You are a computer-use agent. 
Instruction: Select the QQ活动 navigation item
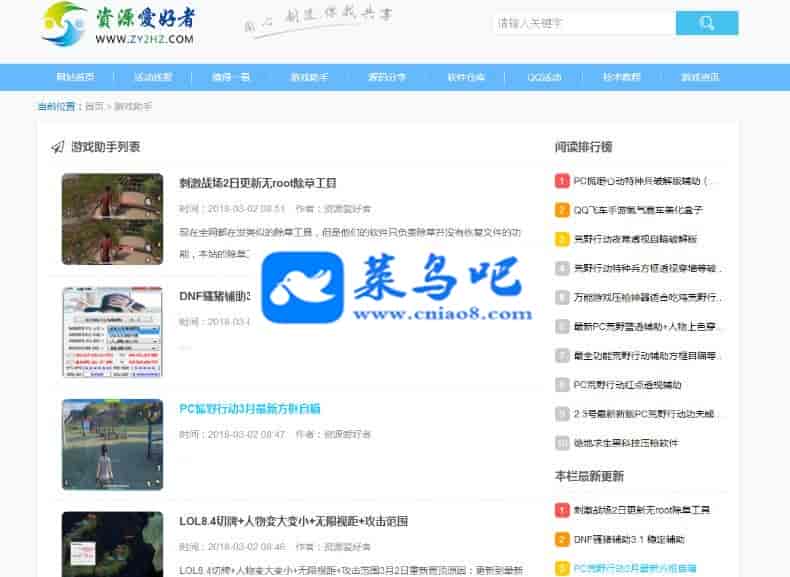click(544, 77)
